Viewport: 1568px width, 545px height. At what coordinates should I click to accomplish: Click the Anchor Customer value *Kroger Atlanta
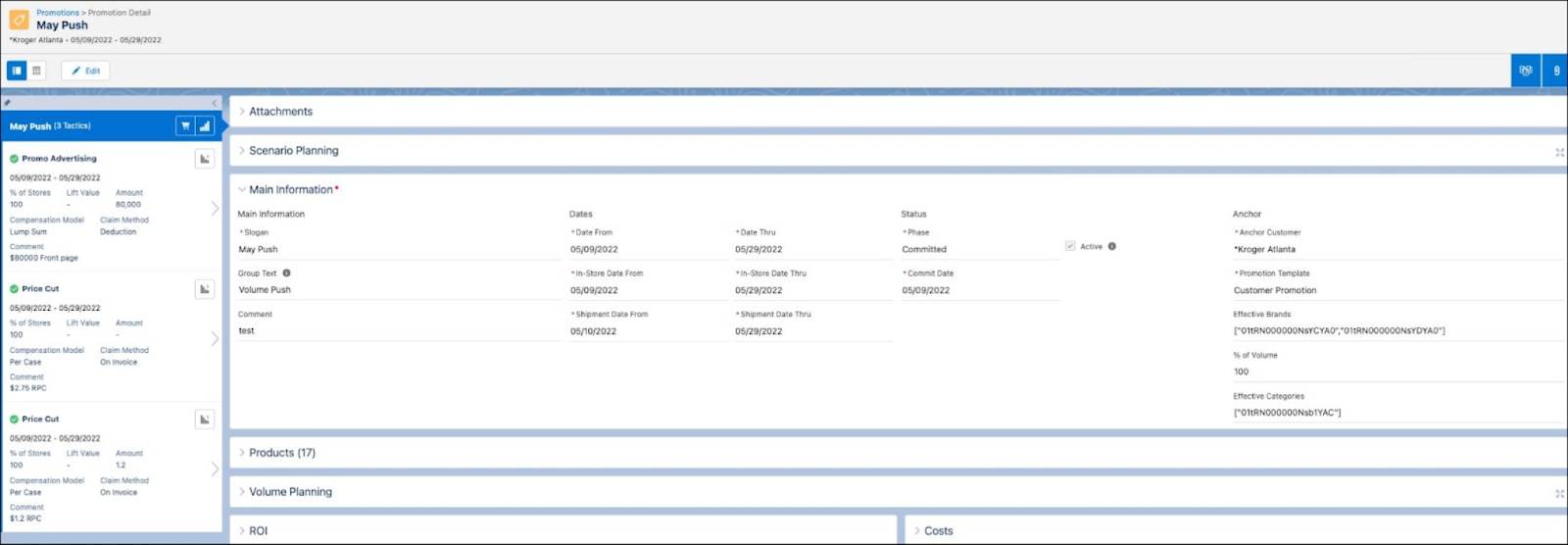[x=1264, y=249]
